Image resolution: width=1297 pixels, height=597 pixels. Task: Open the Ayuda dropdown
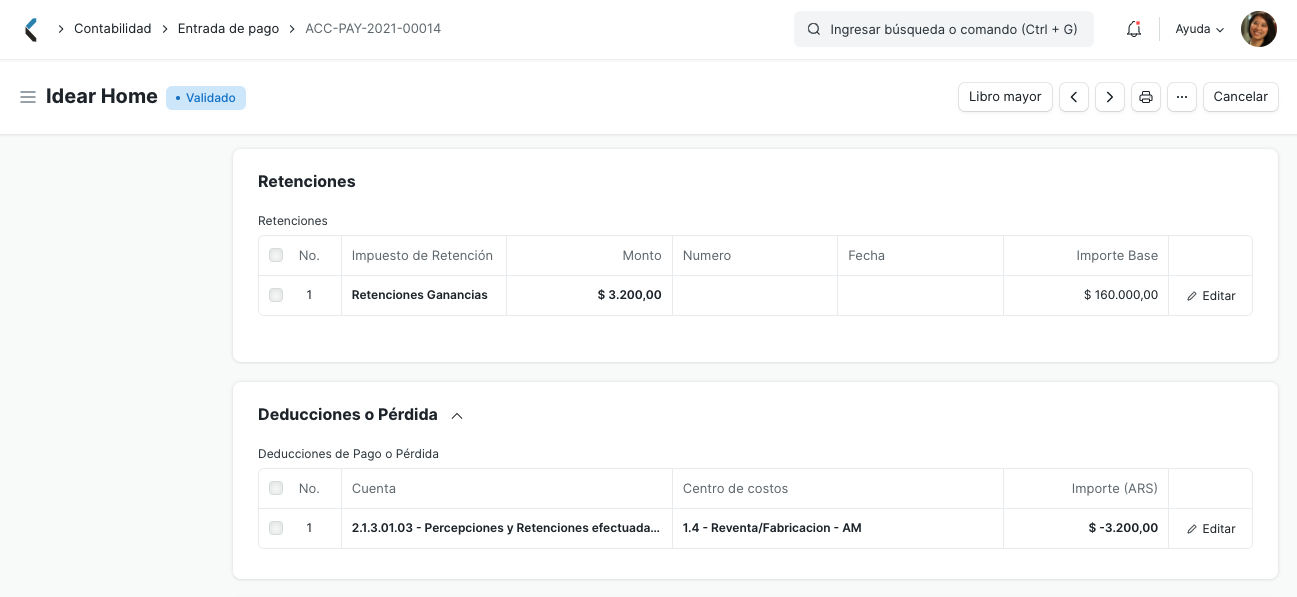(1198, 29)
